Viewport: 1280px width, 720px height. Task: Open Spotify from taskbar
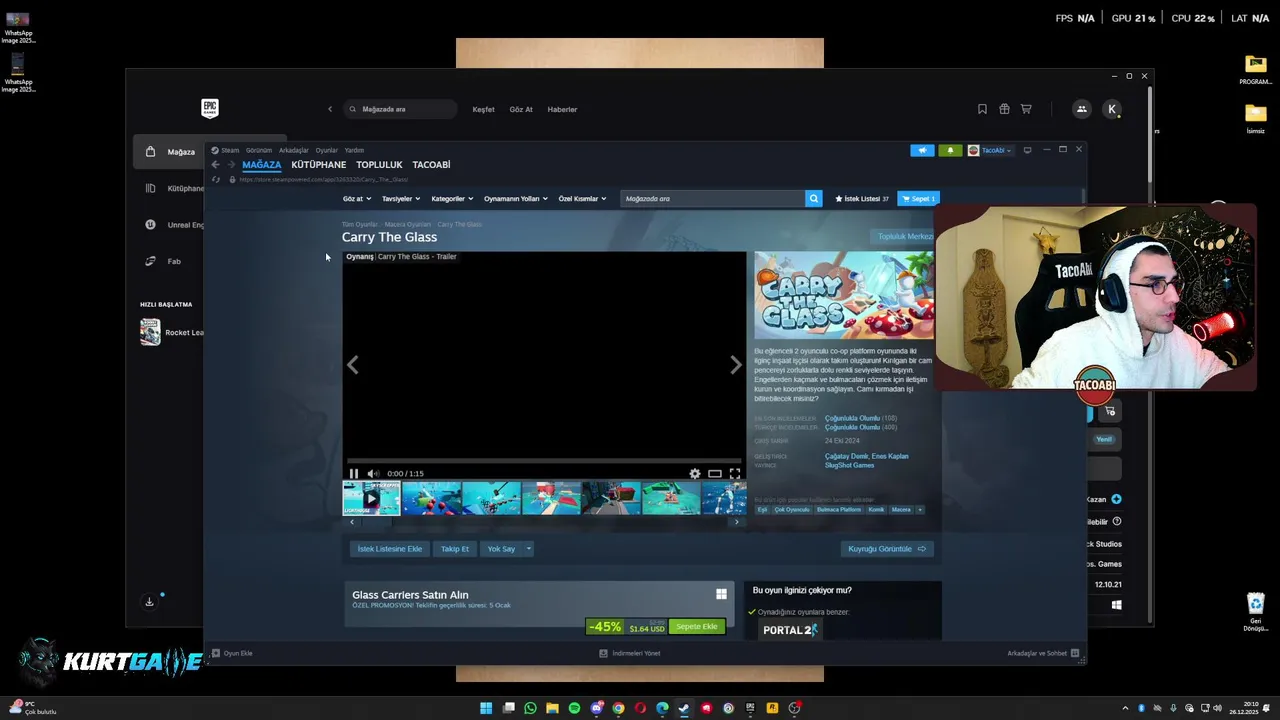[574, 708]
